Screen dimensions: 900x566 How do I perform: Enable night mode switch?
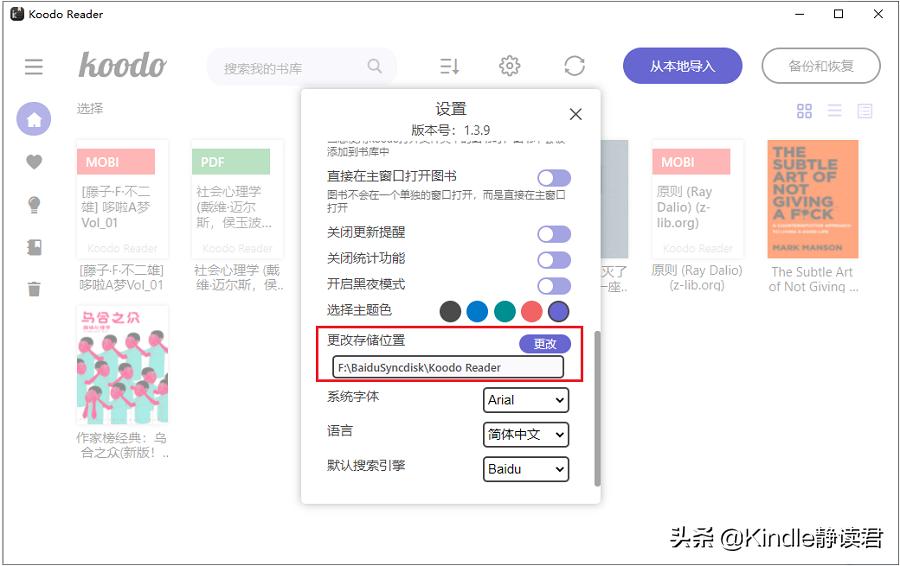554,286
